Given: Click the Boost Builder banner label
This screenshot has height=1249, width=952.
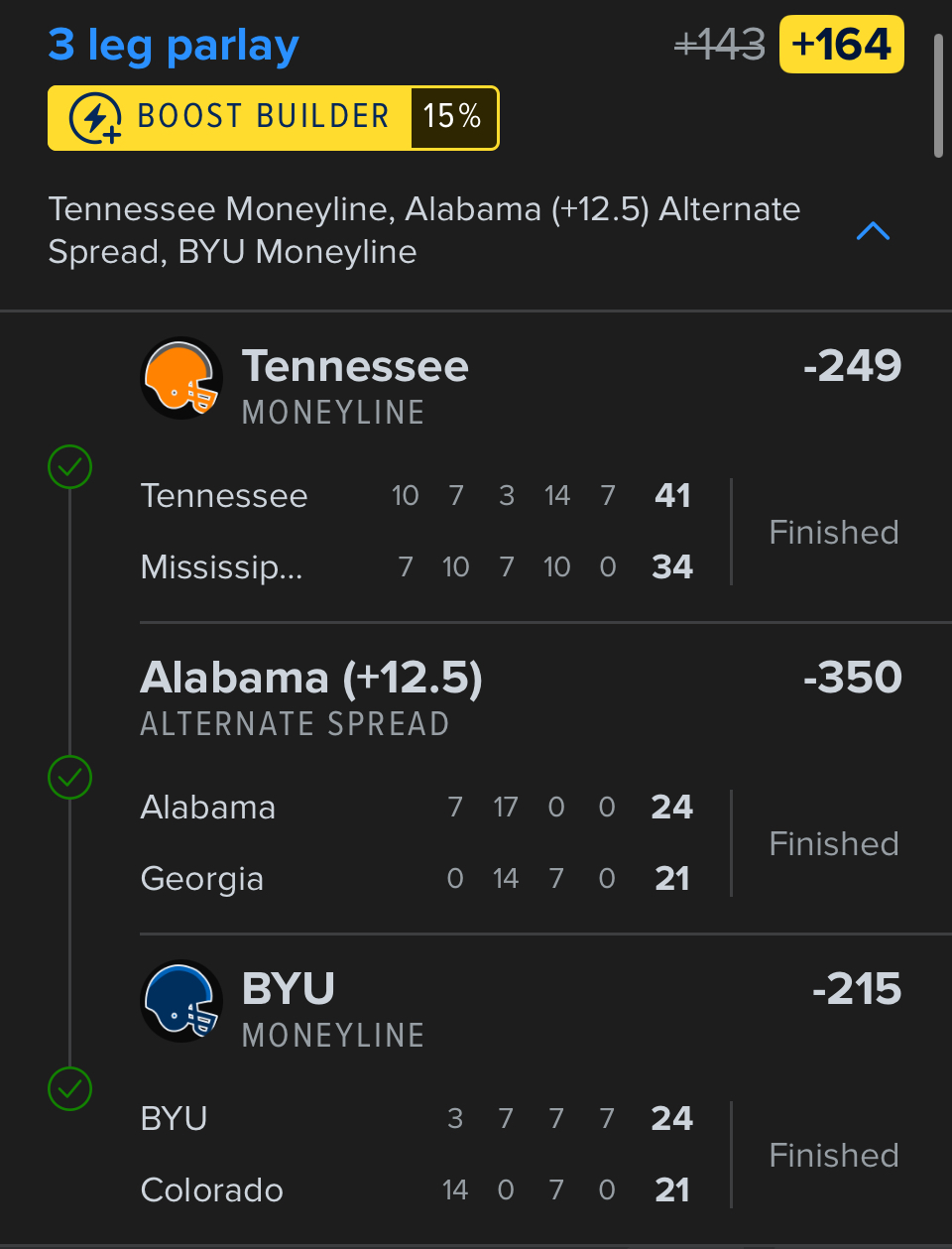Looking at the screenshot, I should (x=263, y=117).
